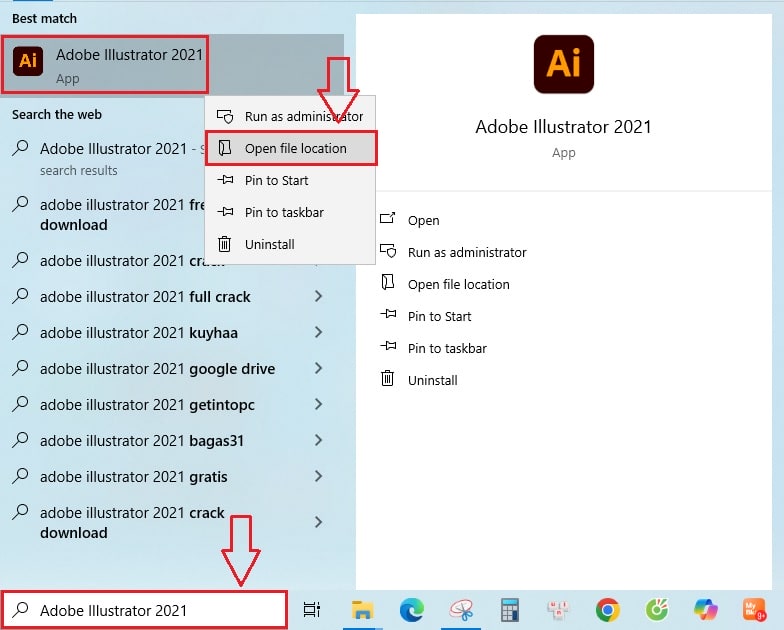Click the folder icon beside context-menu Open file location
The width and height of the screenshot is (784, 630).
pos(224,148)
